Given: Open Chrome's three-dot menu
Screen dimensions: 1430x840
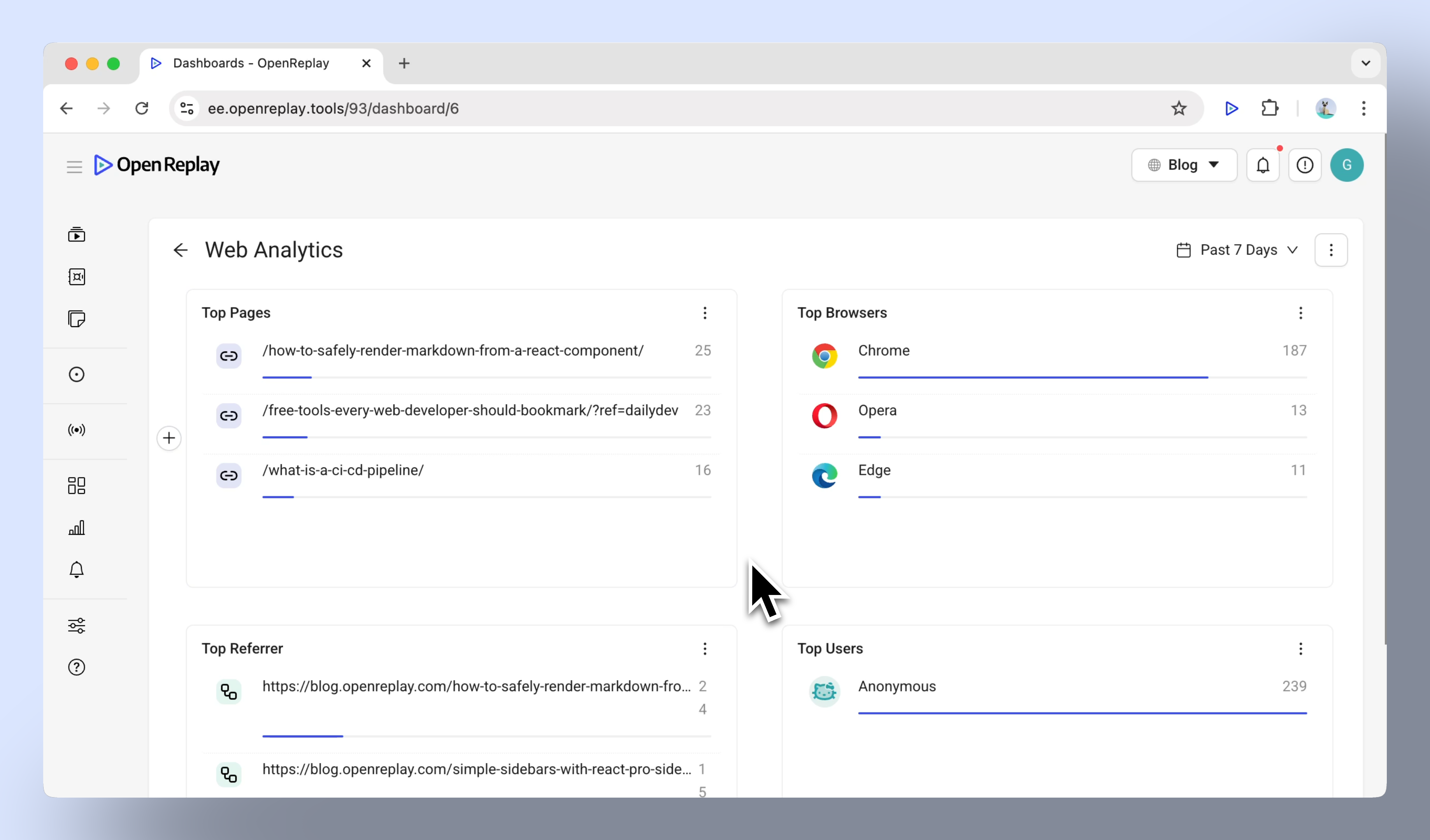Looking at the screenshot, I should [x=1363, y=108].
